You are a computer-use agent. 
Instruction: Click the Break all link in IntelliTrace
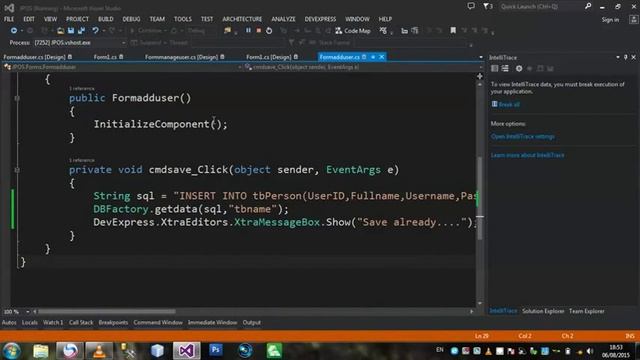point(509,104)
